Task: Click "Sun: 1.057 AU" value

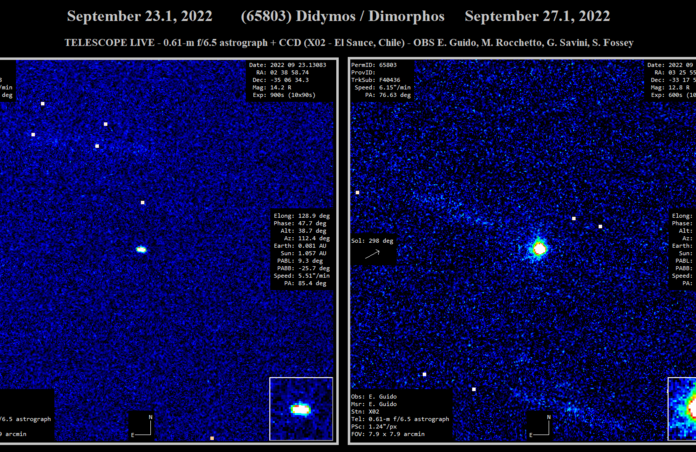Action: 303,253
